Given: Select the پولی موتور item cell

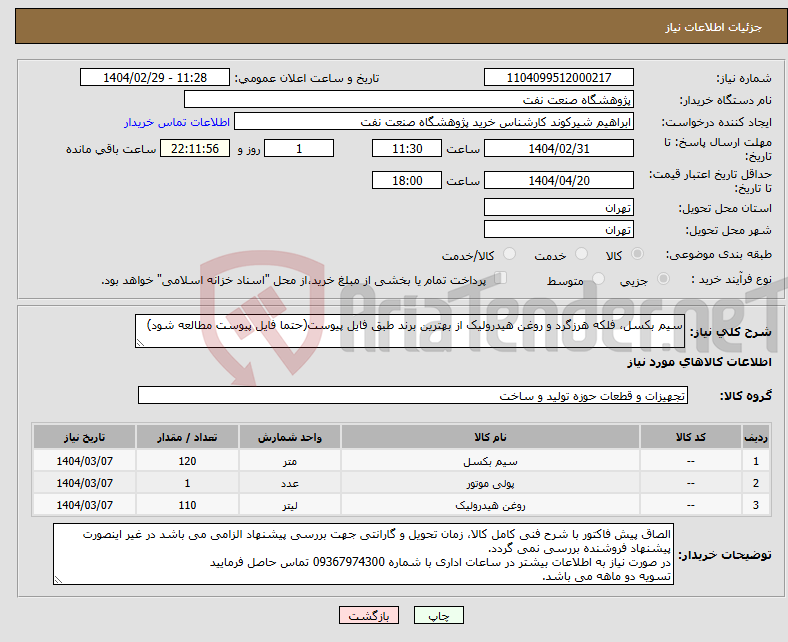Looking at the screenshot, I should tap(490, 483).
